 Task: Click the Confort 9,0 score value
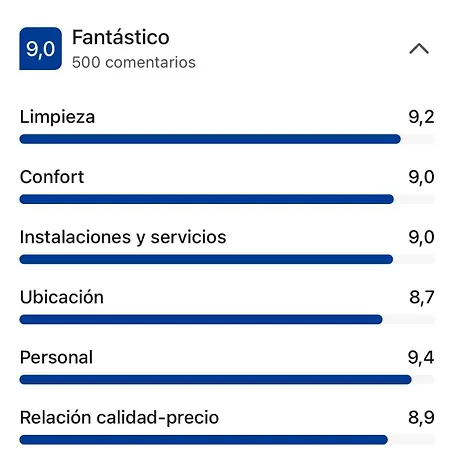[x=421, y=177]
